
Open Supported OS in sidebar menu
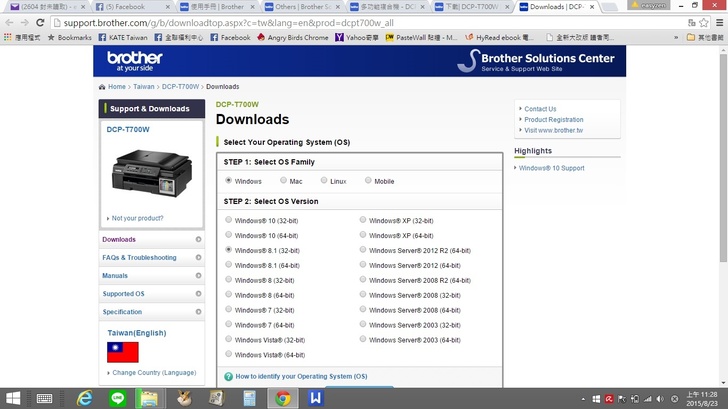point(123,294)
